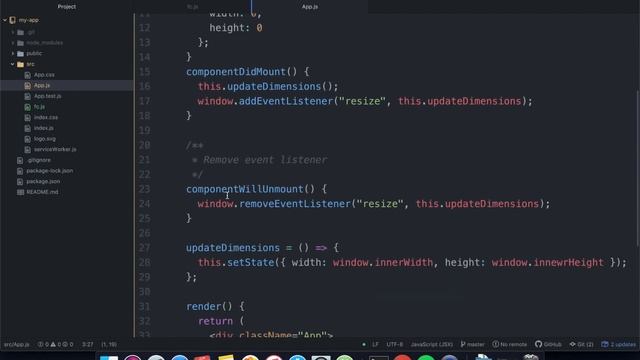The width and height of the screenshot is (640, 360).
Task: Change LF line ending setting
Action: click(x=375, y=344)
